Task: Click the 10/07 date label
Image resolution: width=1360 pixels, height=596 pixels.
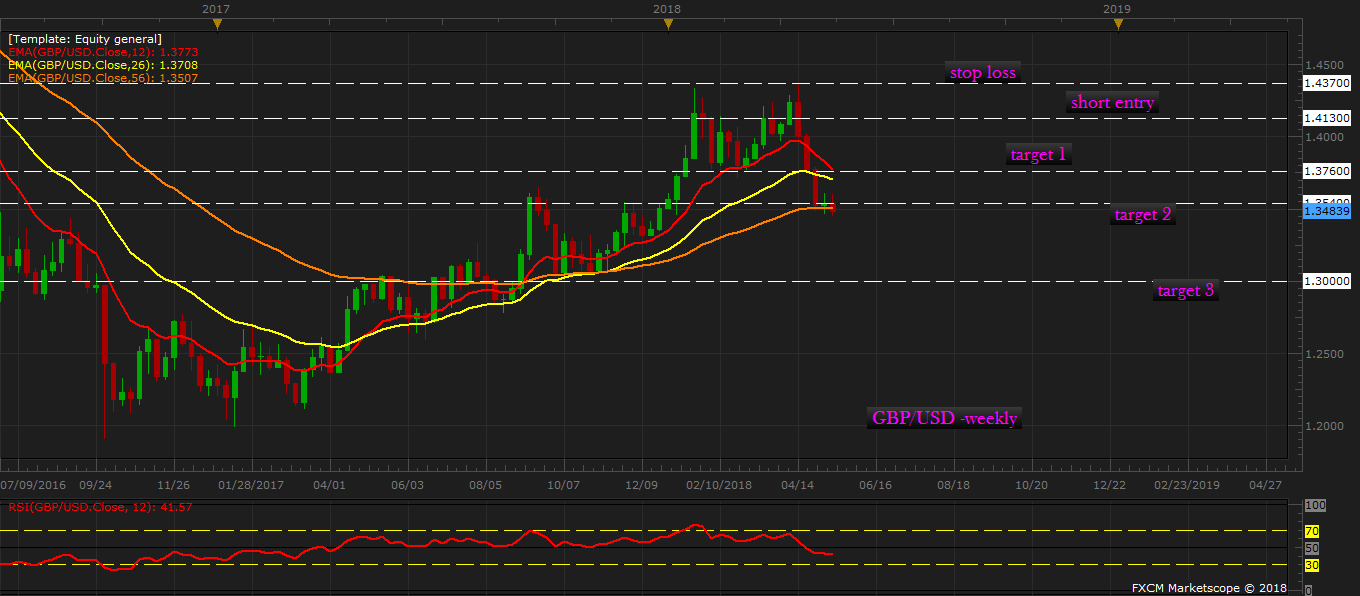Action: 563,484
